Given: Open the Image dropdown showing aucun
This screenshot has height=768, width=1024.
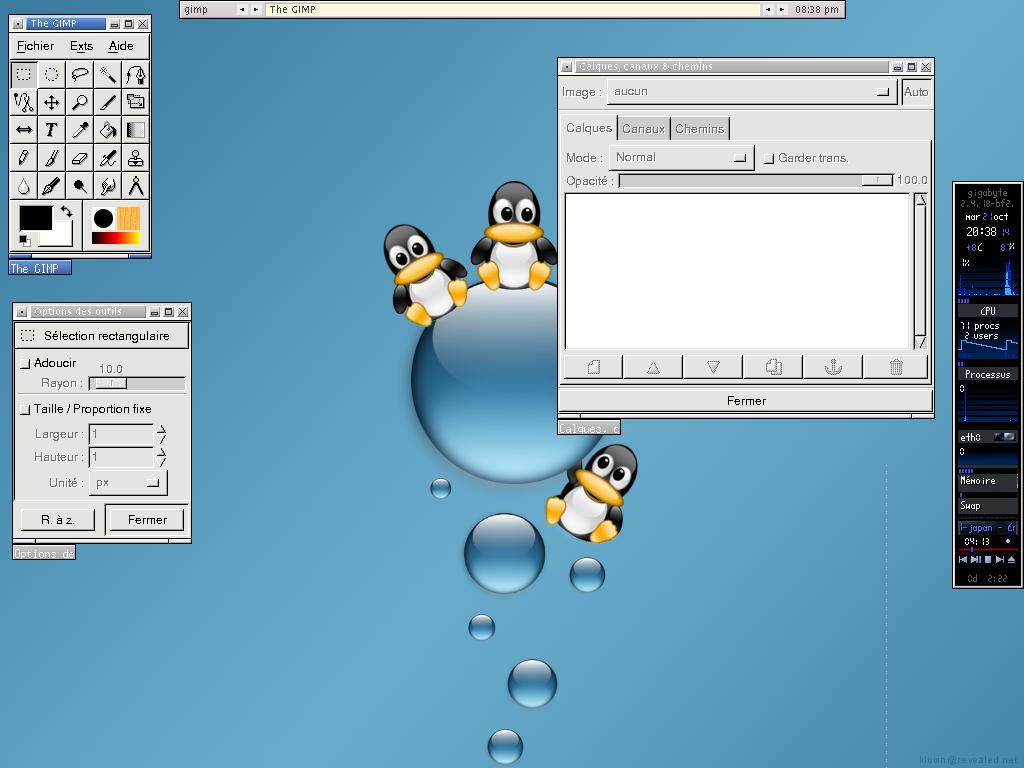Looking at the screenshot, I should pos(752,91).
